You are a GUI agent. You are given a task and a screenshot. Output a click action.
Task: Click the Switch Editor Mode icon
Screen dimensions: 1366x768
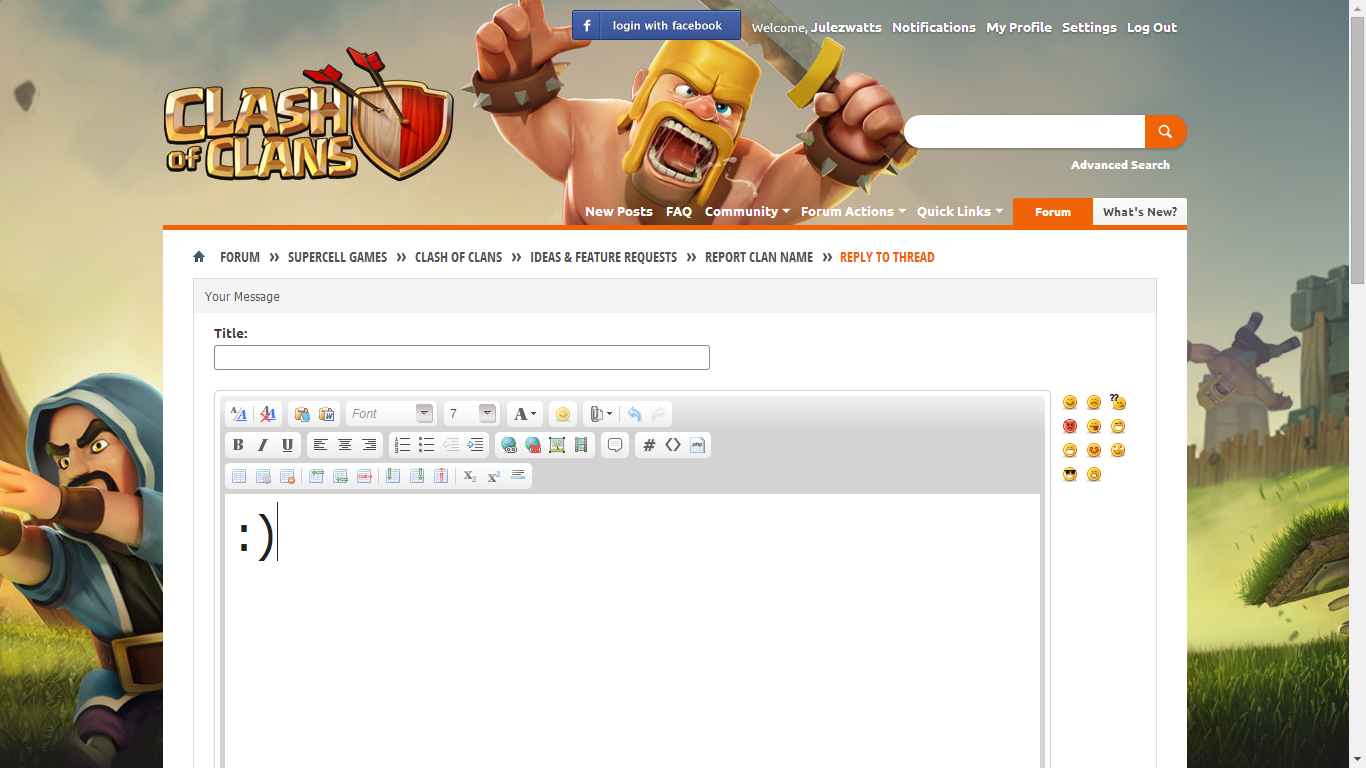click(238, 414)
